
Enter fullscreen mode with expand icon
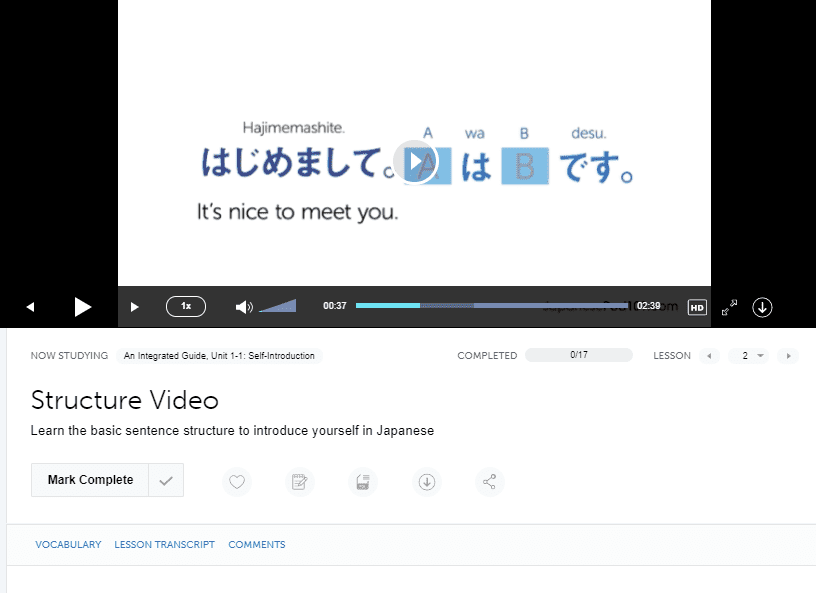[730, 307]
